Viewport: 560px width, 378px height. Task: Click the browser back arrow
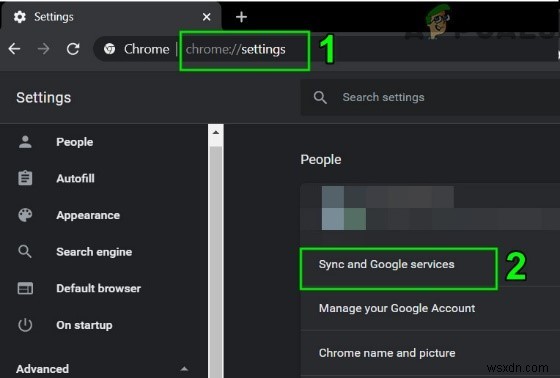tap(14, 49)
